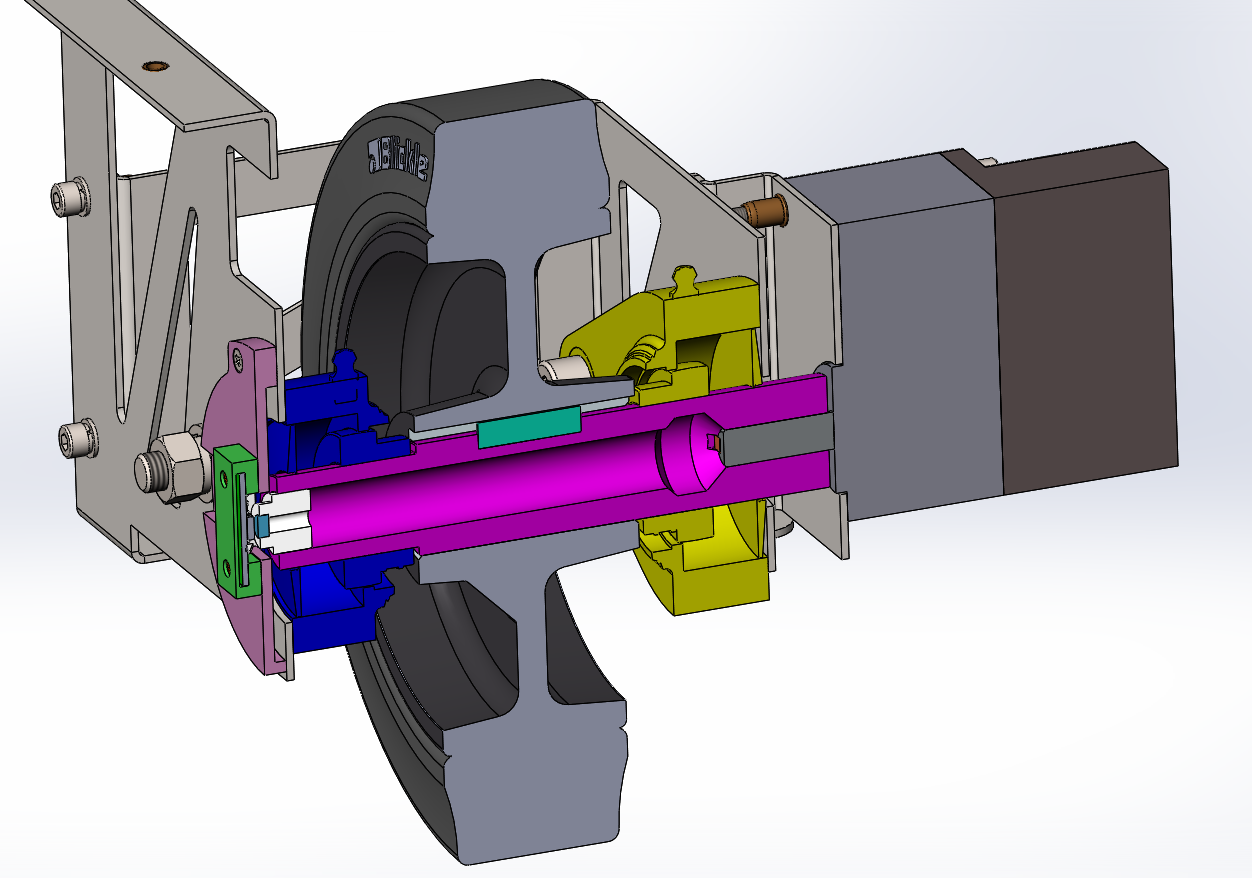Select the teal shaft key part
The height and width of the screenshot is (878, 1252).
tap(529, 427)
